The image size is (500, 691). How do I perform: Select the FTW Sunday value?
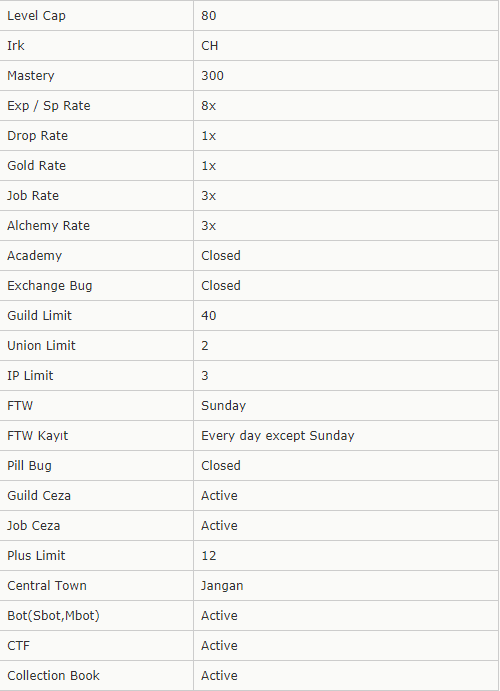pos(223,405)
